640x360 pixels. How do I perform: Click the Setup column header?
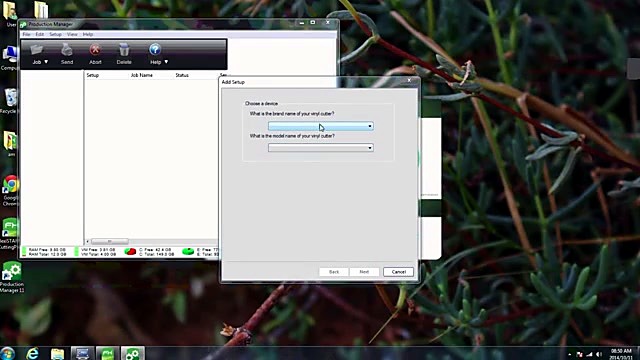93,75
